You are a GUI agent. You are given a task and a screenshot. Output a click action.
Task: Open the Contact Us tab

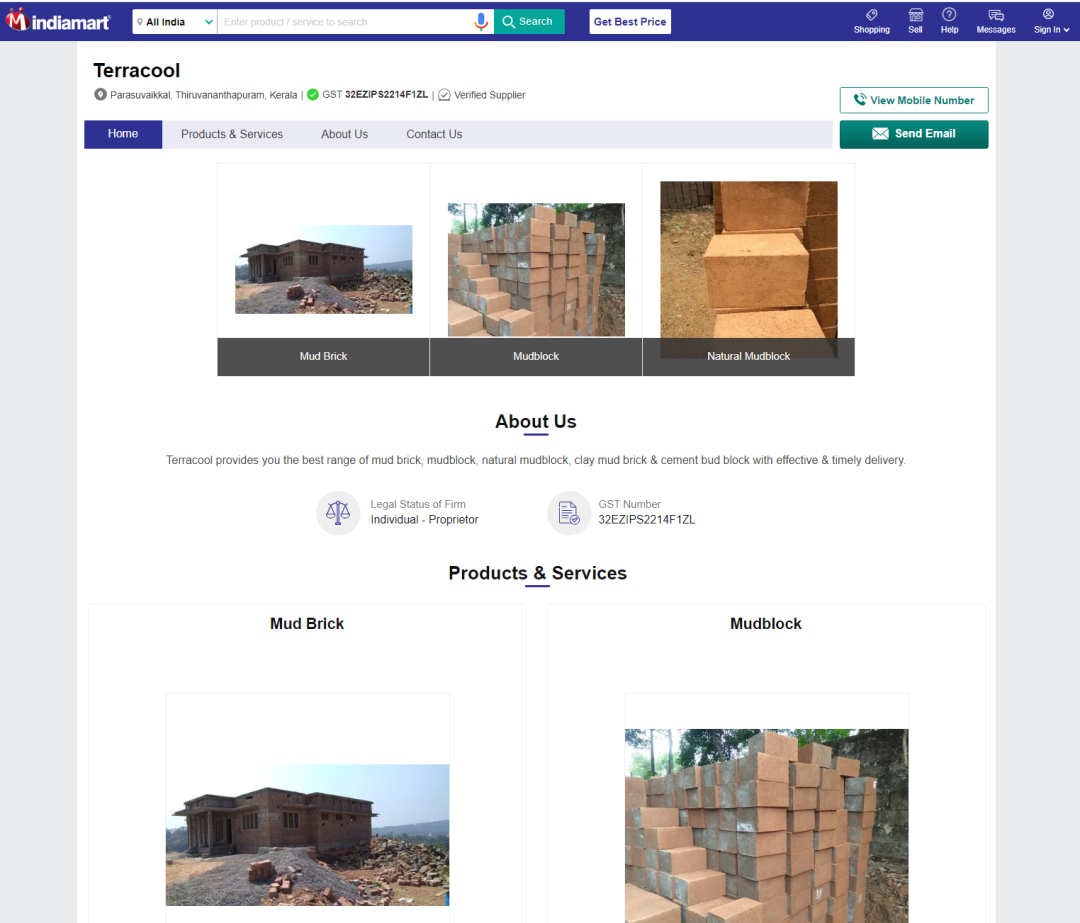click(433, 134)
